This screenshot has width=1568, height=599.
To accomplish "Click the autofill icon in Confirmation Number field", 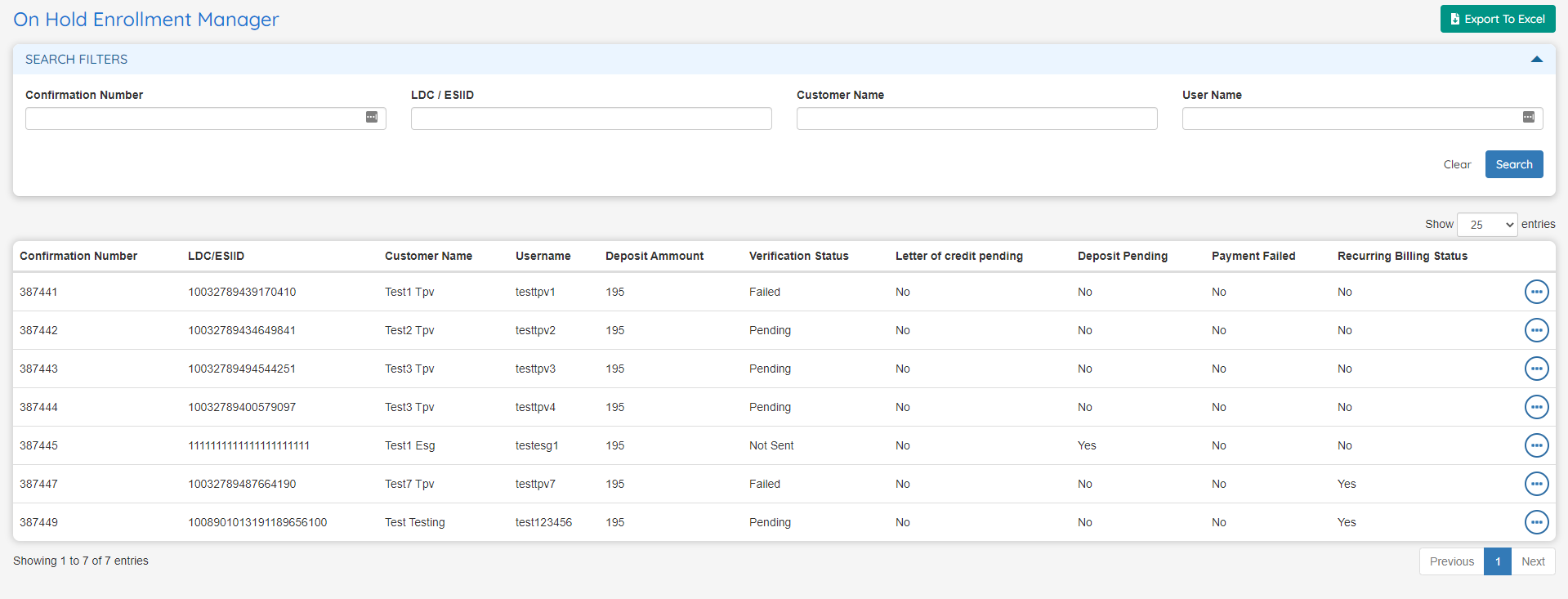I will click(x=372, y=118).
